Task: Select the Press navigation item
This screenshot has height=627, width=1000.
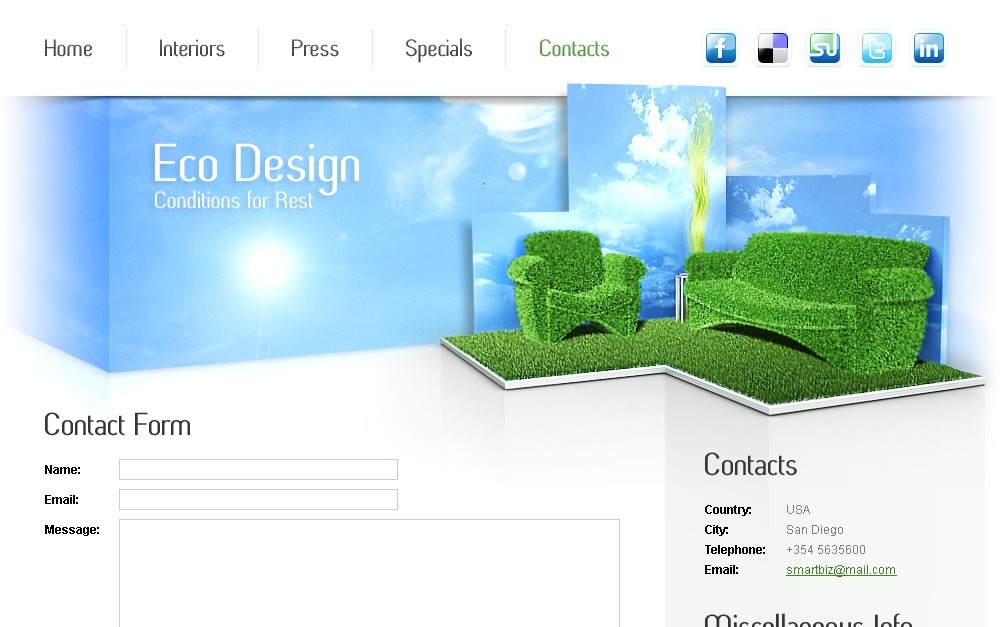Action: pos(314,48)
